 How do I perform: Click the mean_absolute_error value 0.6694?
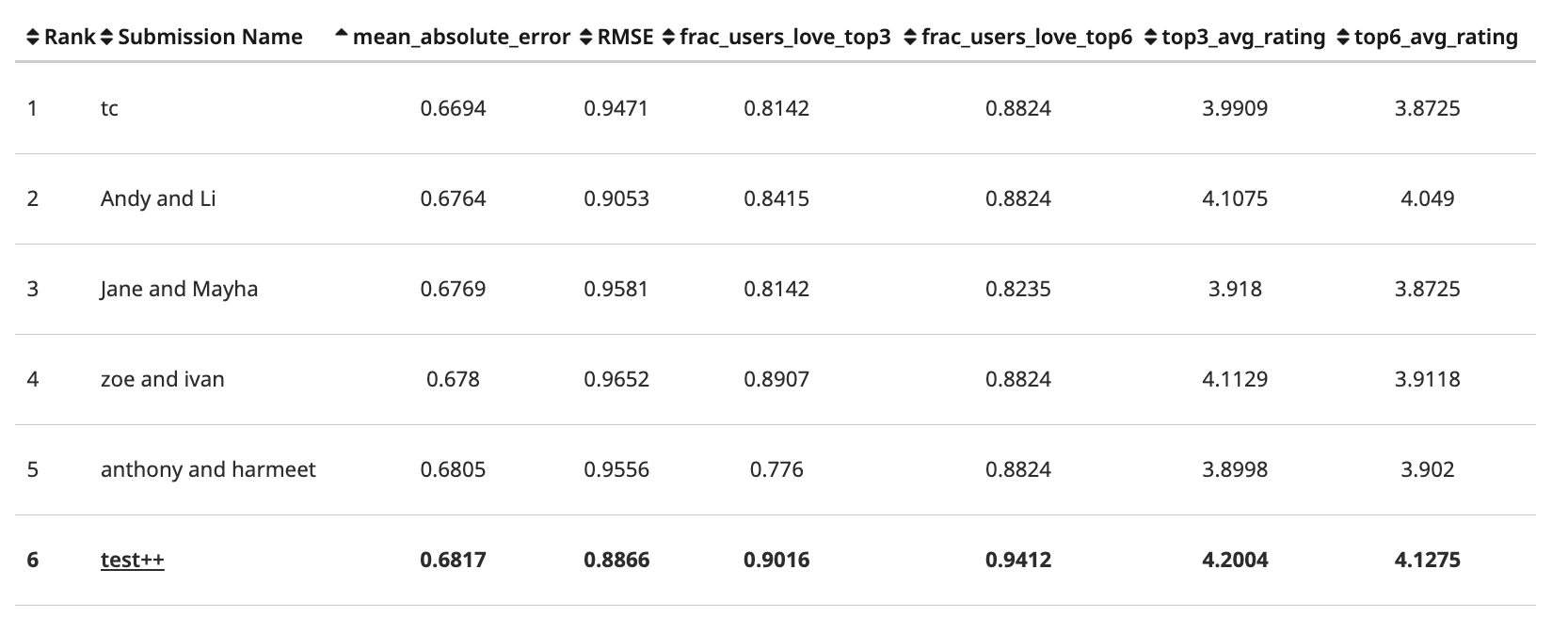click(x=453, y=108)
